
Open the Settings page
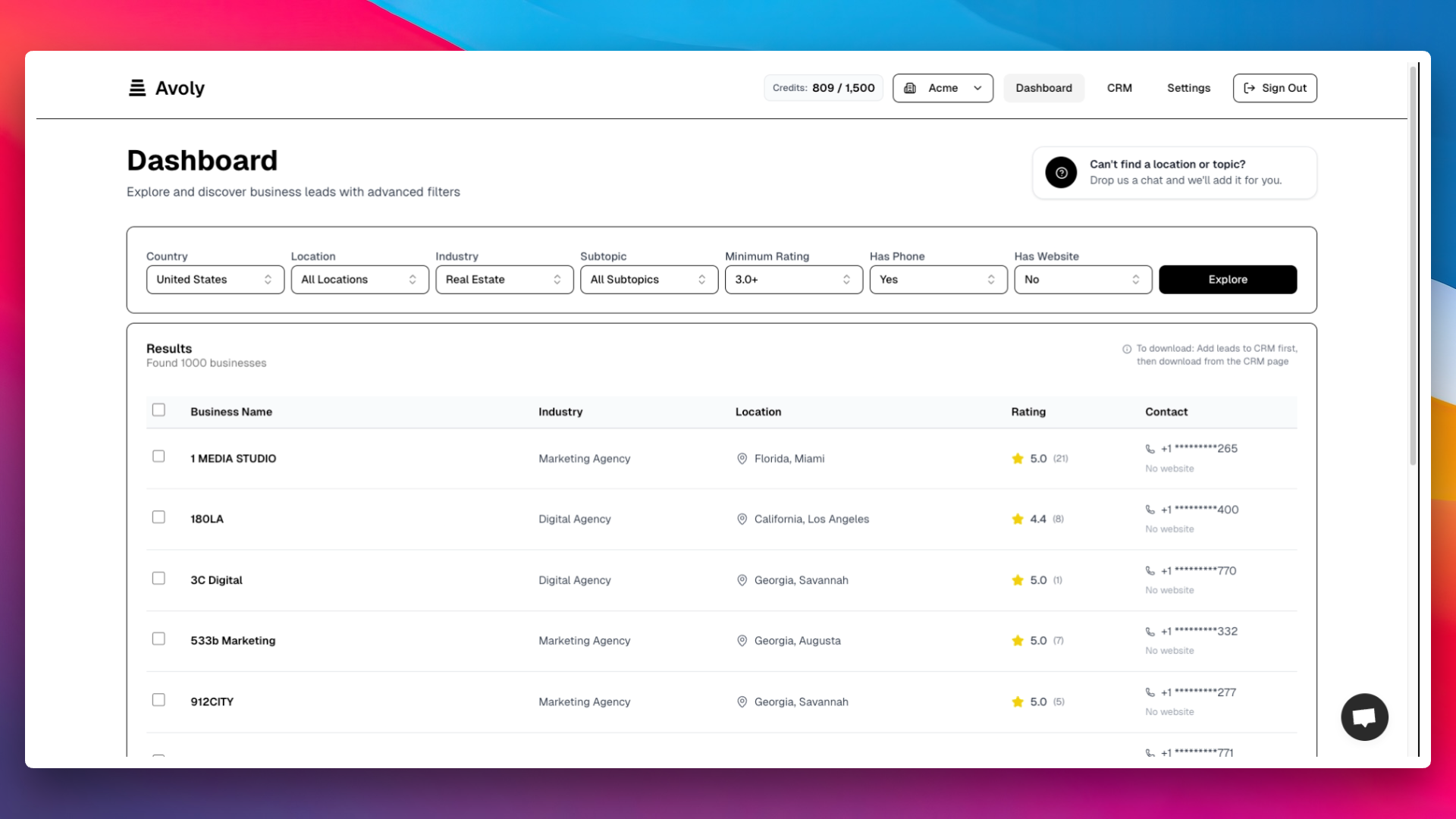[x=1188, y=88]
